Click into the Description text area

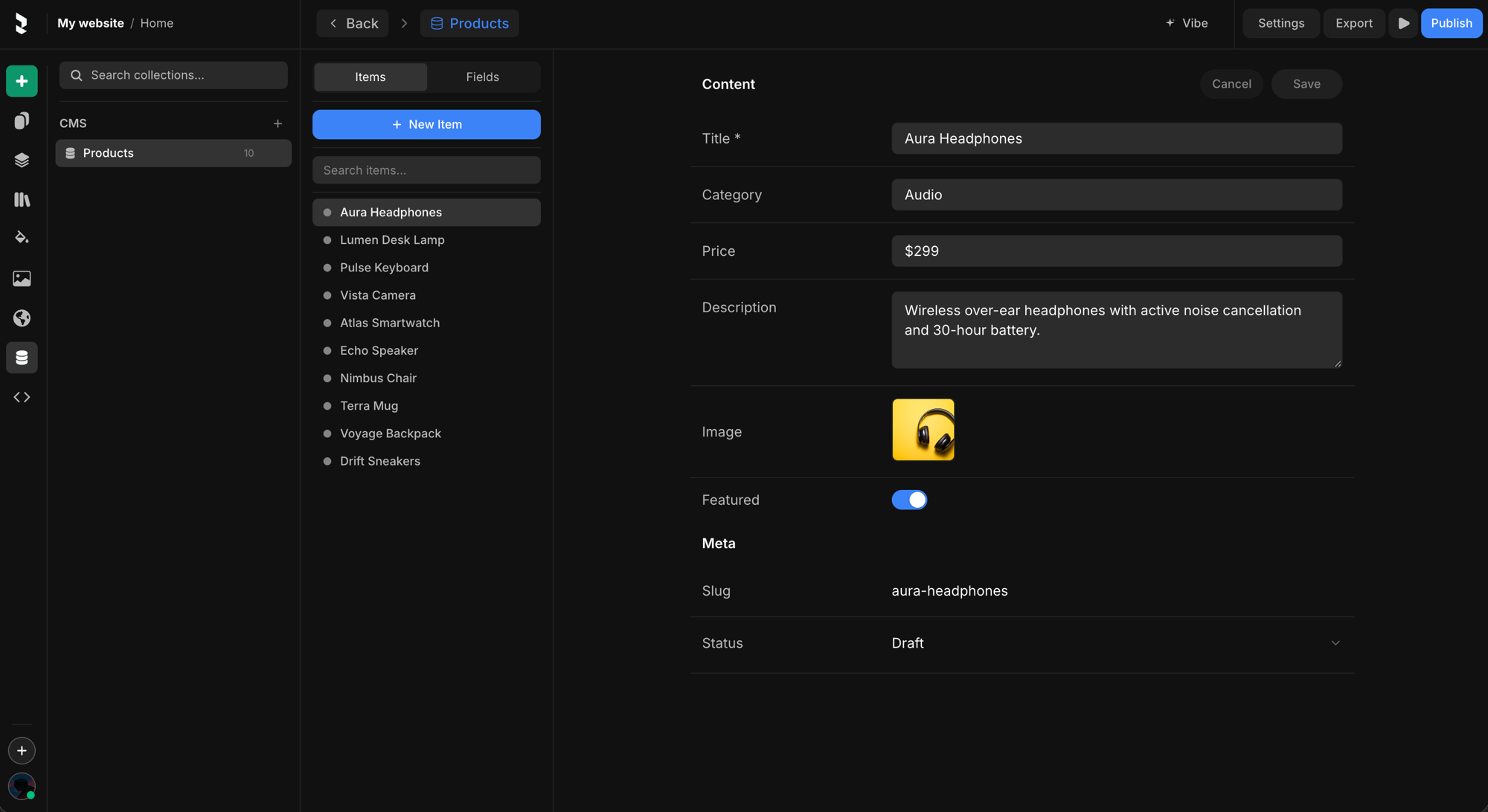point(1117,330)
